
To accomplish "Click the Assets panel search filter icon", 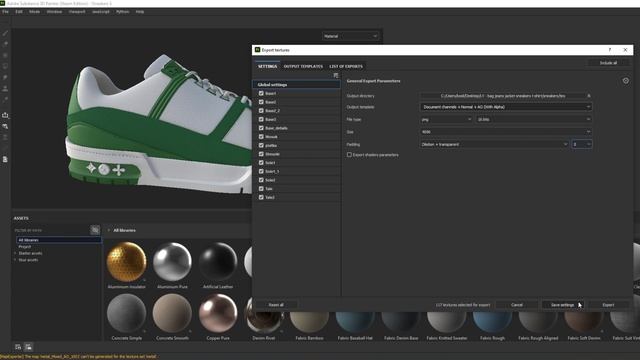I will [x=95, y=230].
